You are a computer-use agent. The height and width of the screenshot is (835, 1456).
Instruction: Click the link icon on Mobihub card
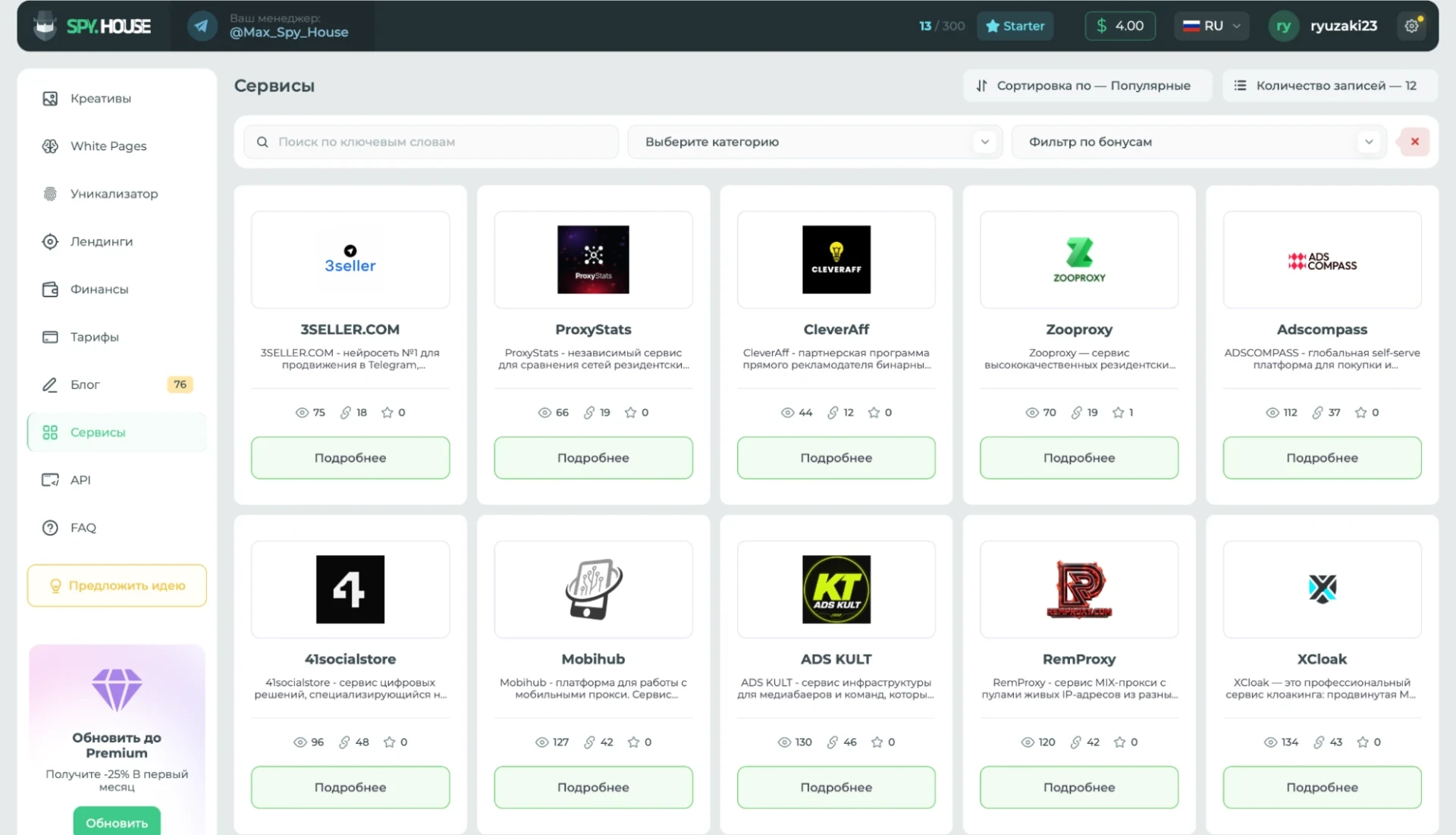click(589, 742)
